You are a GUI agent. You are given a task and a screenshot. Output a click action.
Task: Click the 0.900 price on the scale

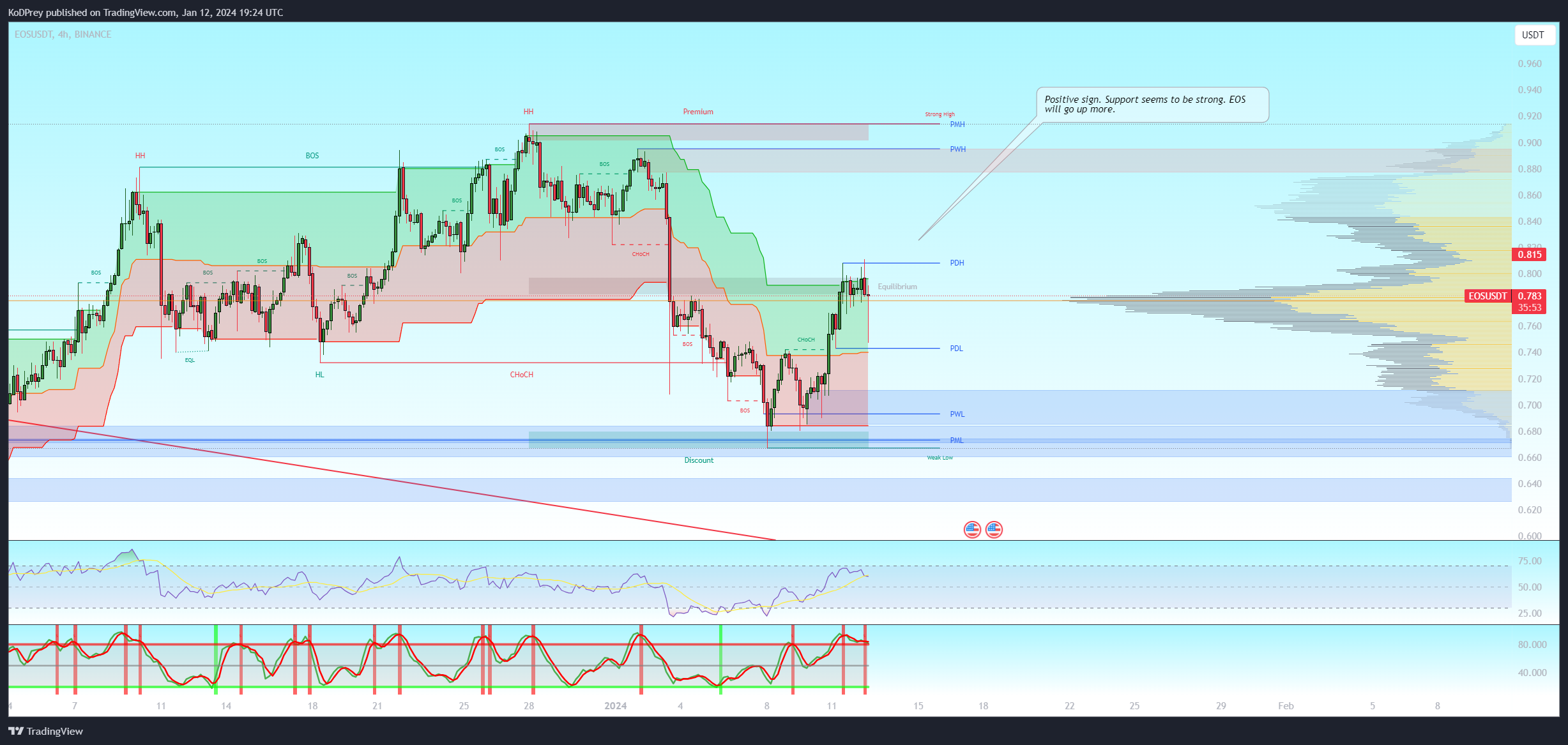(x=1529, y=143)
